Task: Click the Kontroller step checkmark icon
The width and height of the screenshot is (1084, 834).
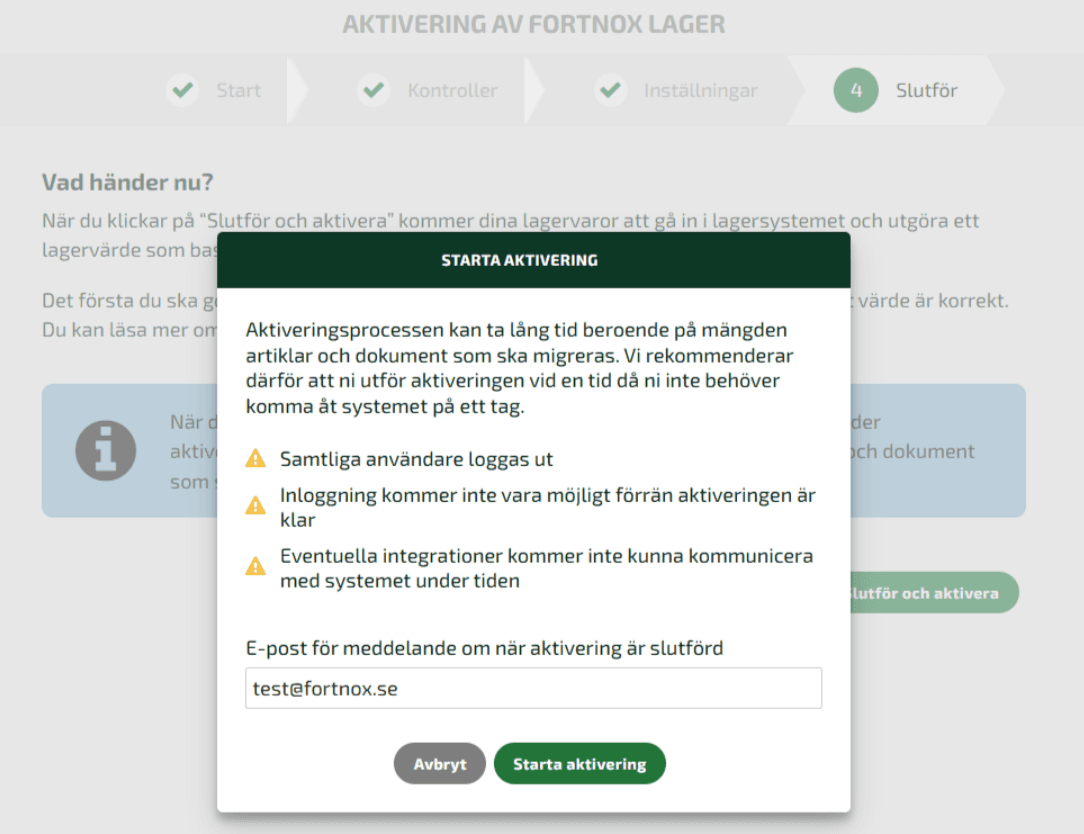Action: click(373, 90)
